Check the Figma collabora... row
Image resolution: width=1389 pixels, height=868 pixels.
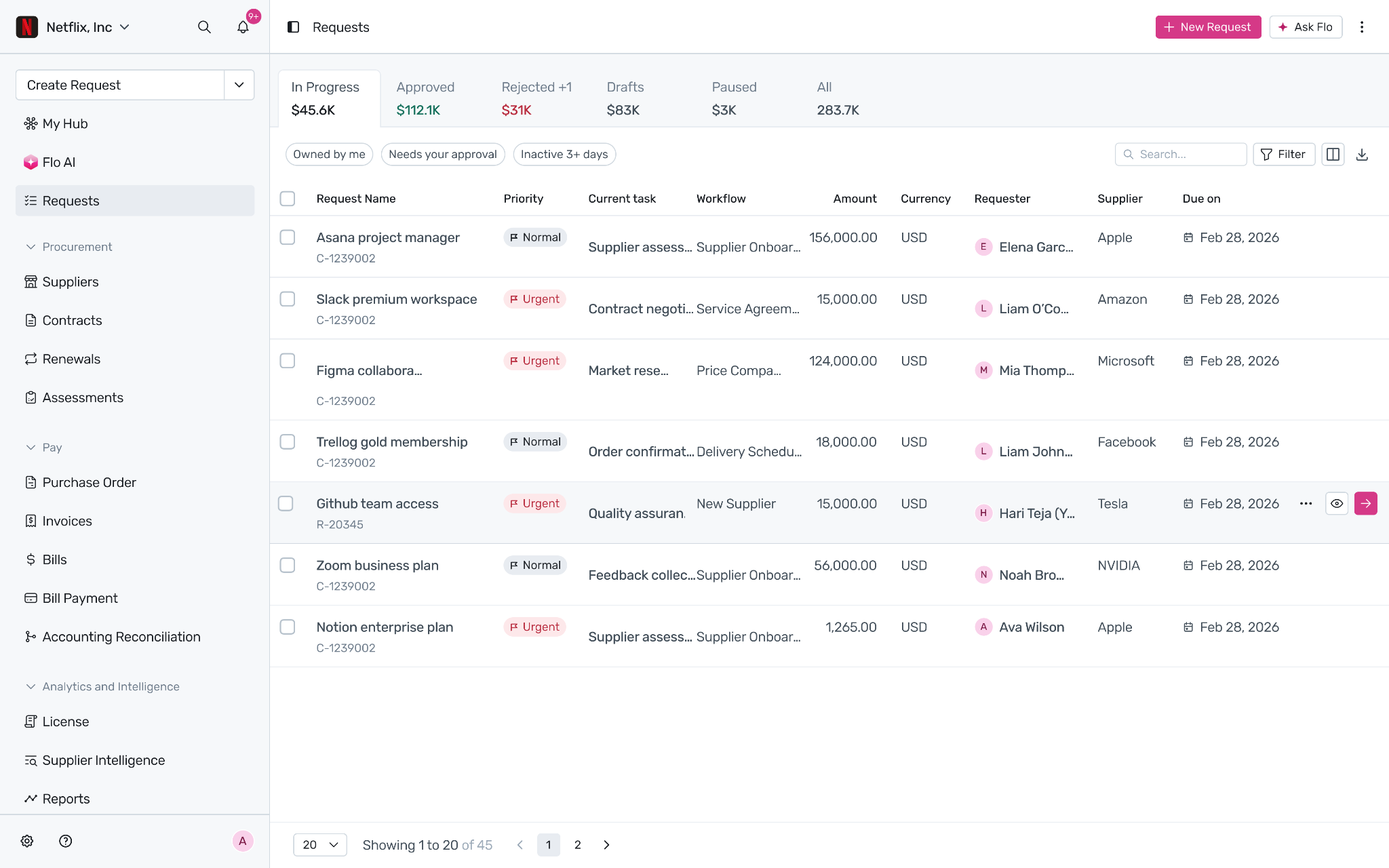(288, 361)
